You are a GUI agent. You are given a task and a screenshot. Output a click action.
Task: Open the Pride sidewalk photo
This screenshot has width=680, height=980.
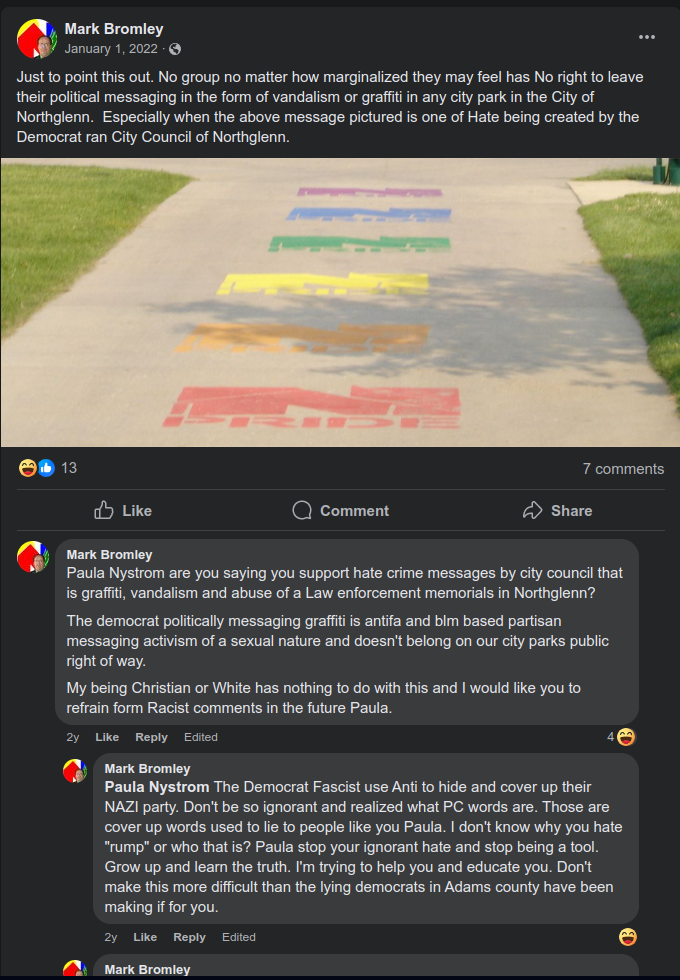(x=340, y=302)
